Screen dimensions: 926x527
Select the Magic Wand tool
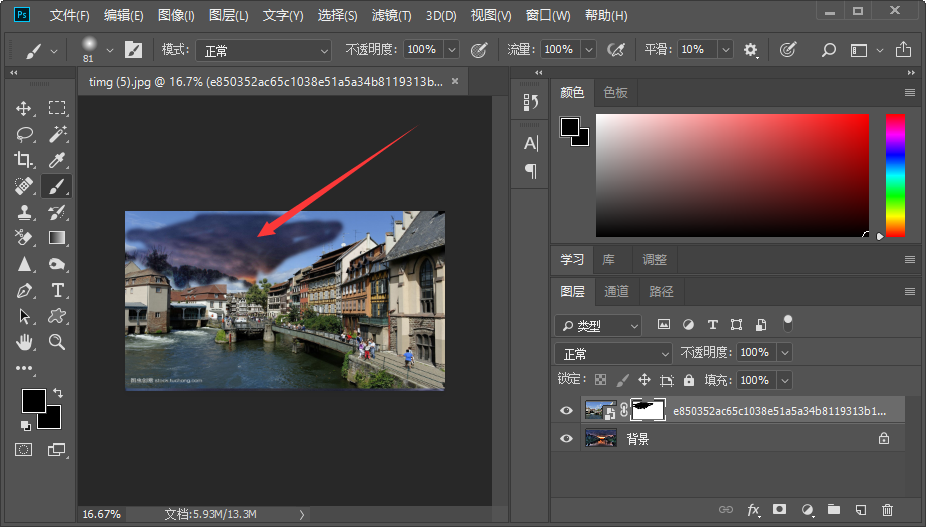point(57,134)
